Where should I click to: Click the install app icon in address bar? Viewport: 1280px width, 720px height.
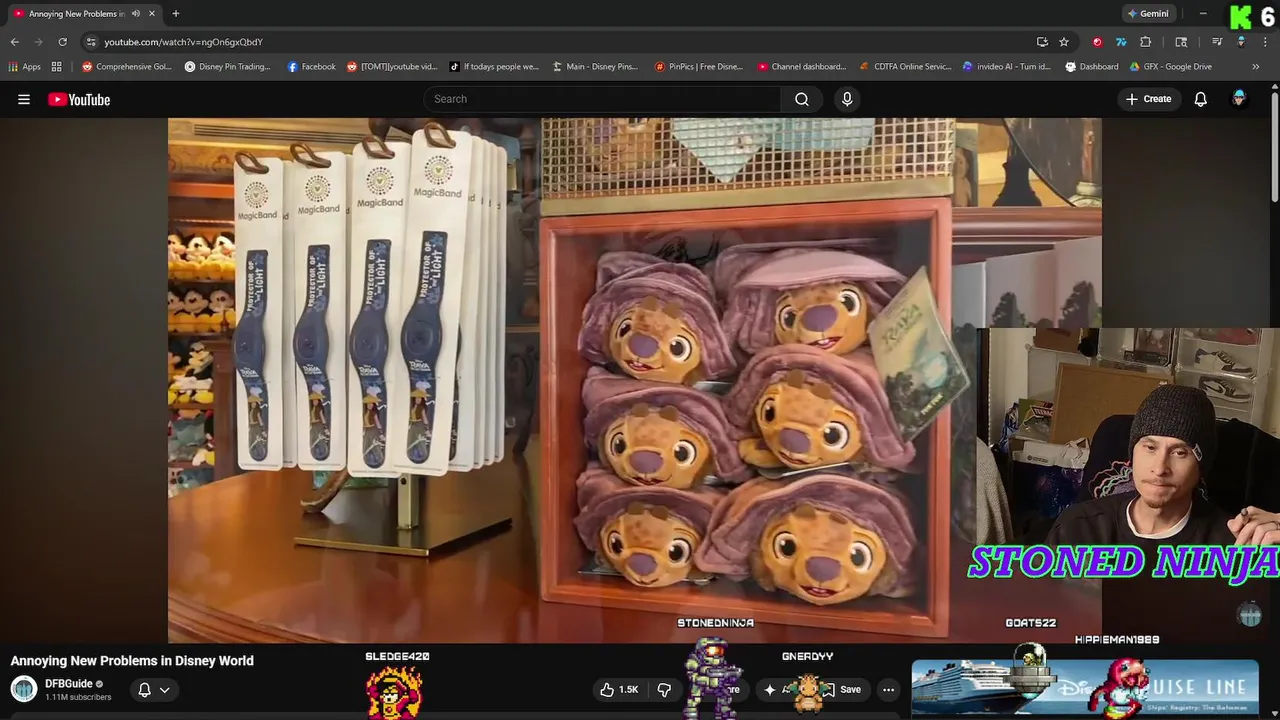(x=1042, y=42)
